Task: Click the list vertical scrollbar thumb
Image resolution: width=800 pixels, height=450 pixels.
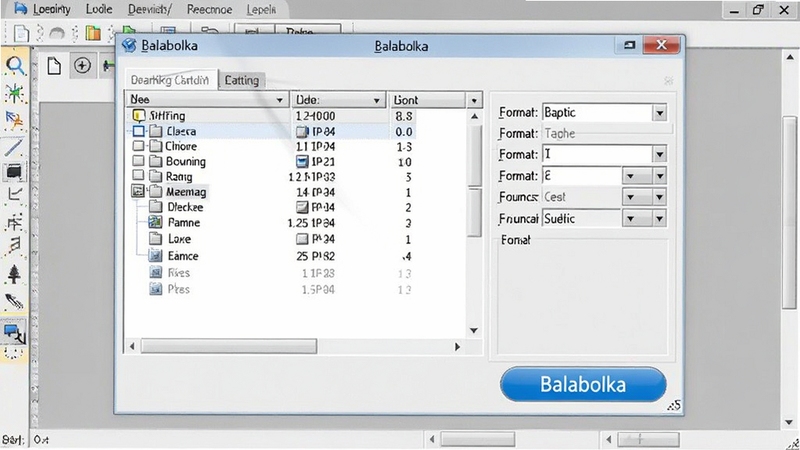Action: pos(474,156)
